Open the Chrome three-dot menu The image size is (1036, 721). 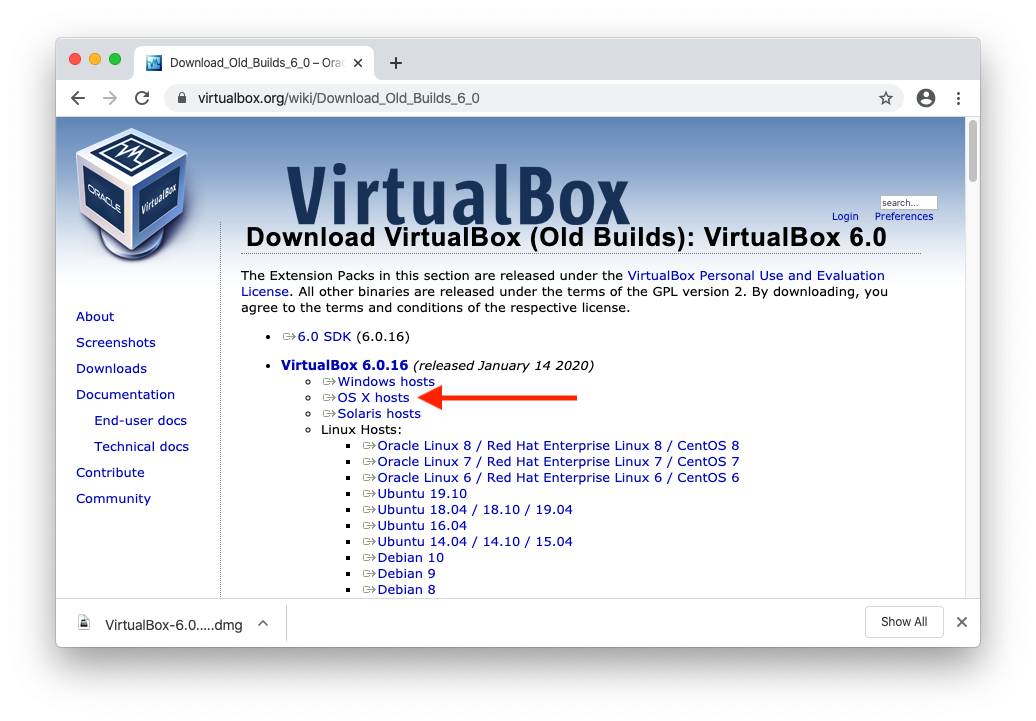[958, 98]
